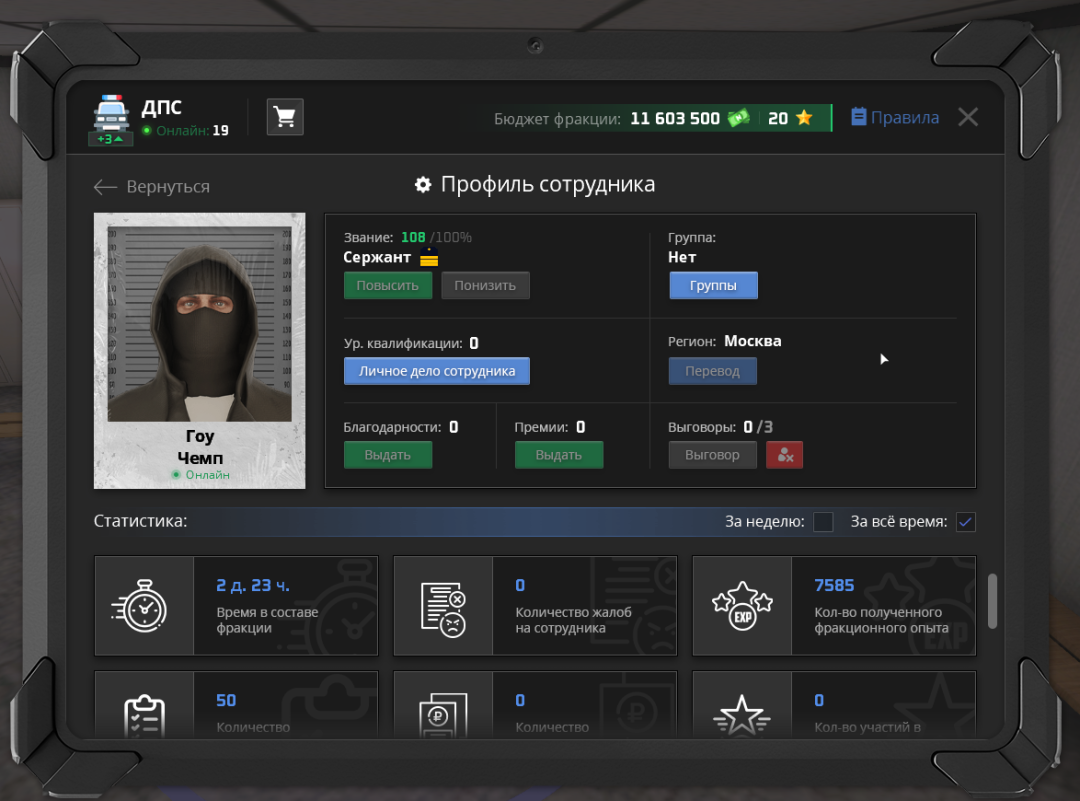Click the Группа: Нет value
The image size is (1080, 801).
(682, 258)
